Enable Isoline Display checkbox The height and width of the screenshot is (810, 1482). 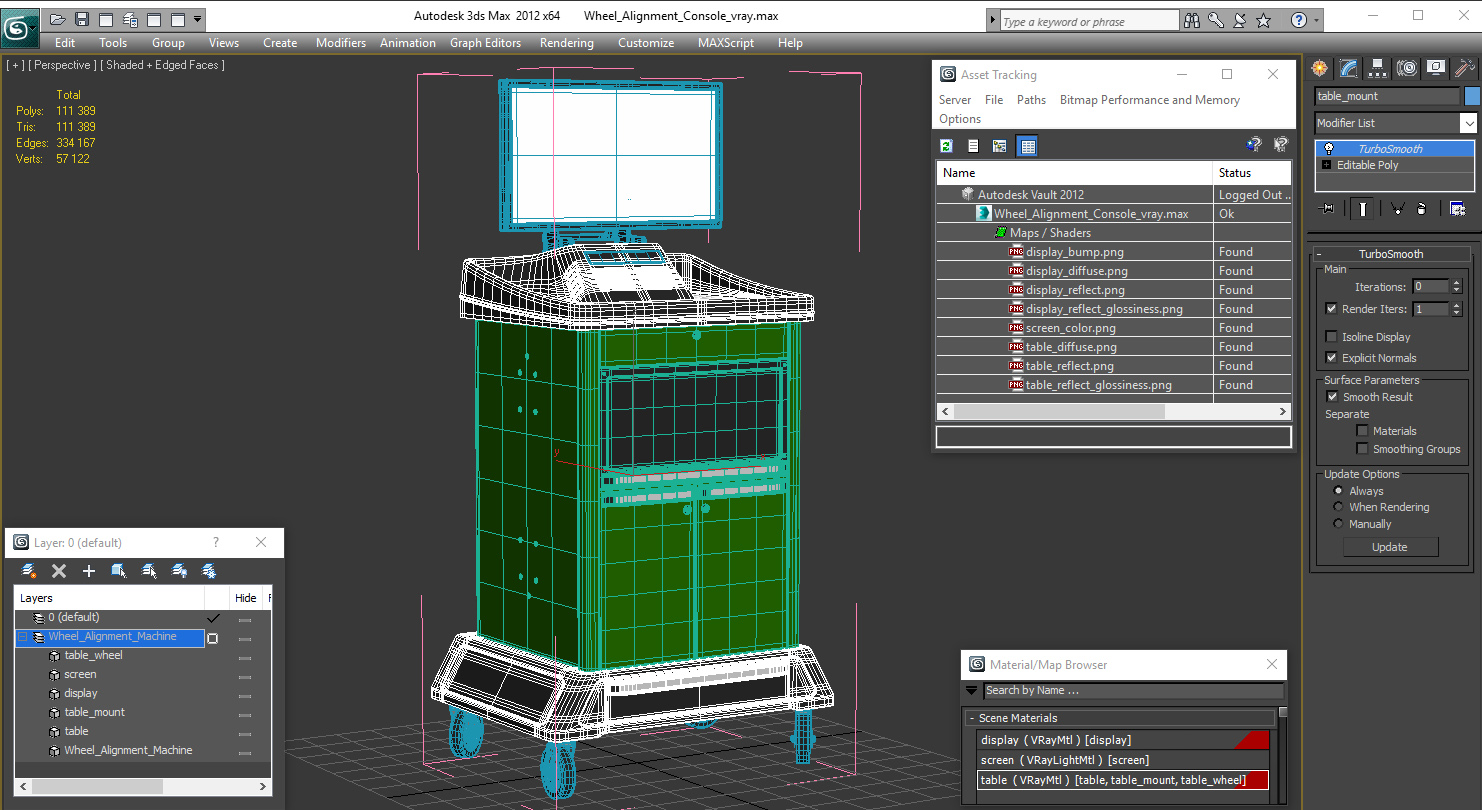tap(1331, 337)
